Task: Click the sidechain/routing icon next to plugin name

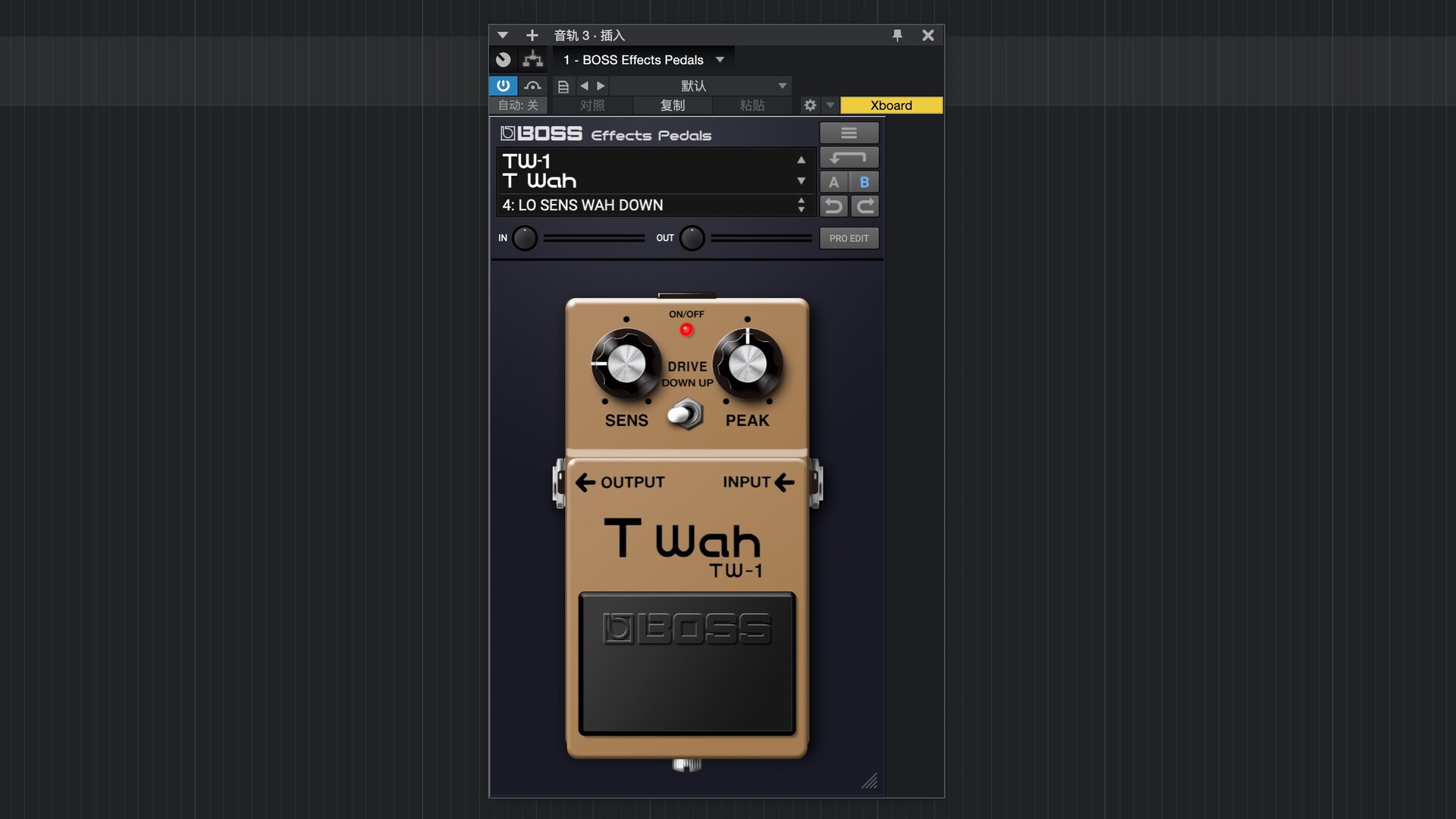Action: [x=533, y=59]
